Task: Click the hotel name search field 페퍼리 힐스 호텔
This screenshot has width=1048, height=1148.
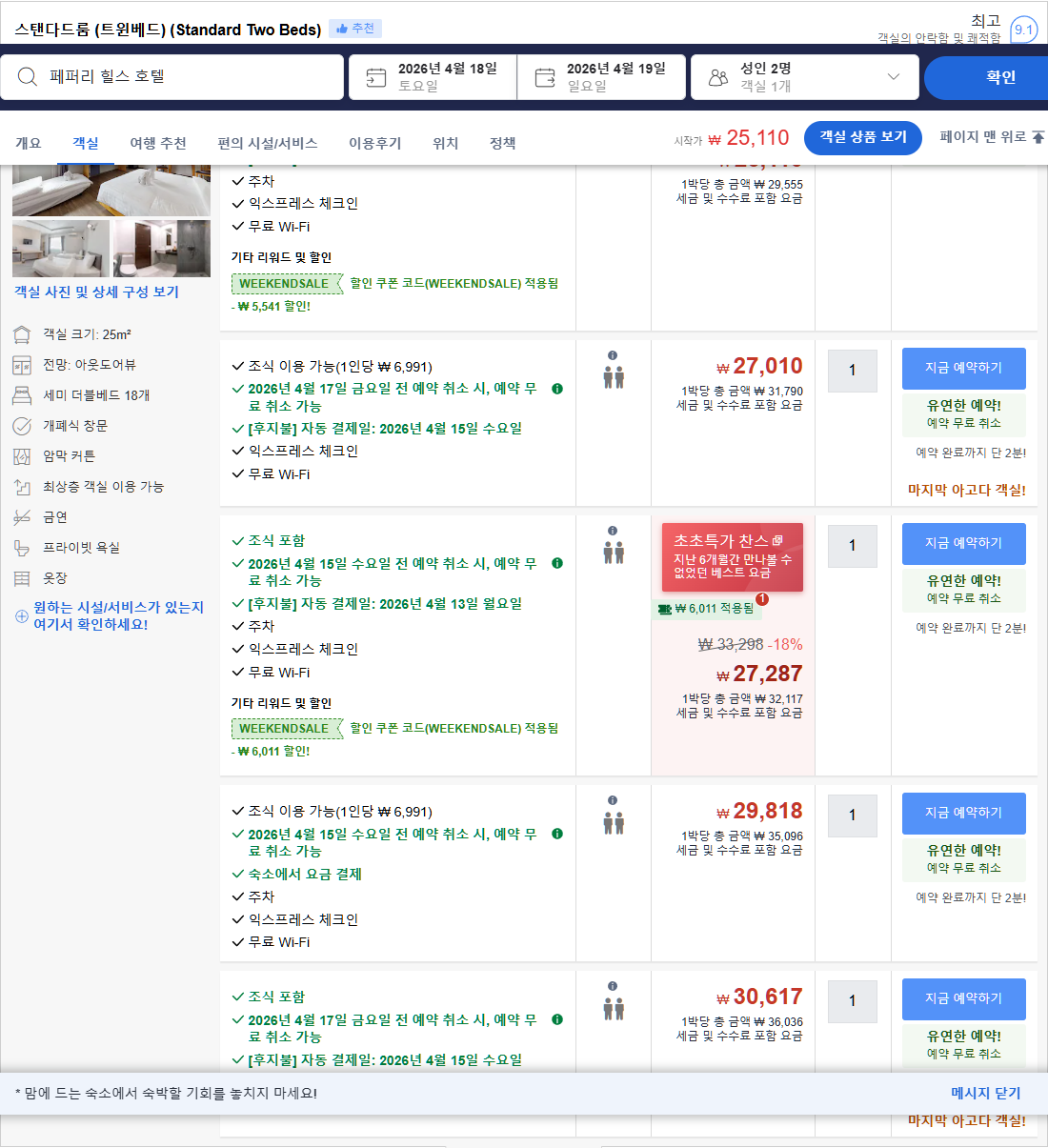Action: (x=172, y=77)
